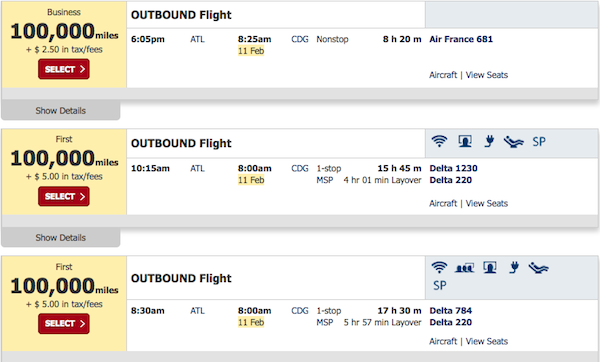The image size is (600, 362).
Task: Click personal video icon on Delta 784 flight
Action: click(490, 267)
